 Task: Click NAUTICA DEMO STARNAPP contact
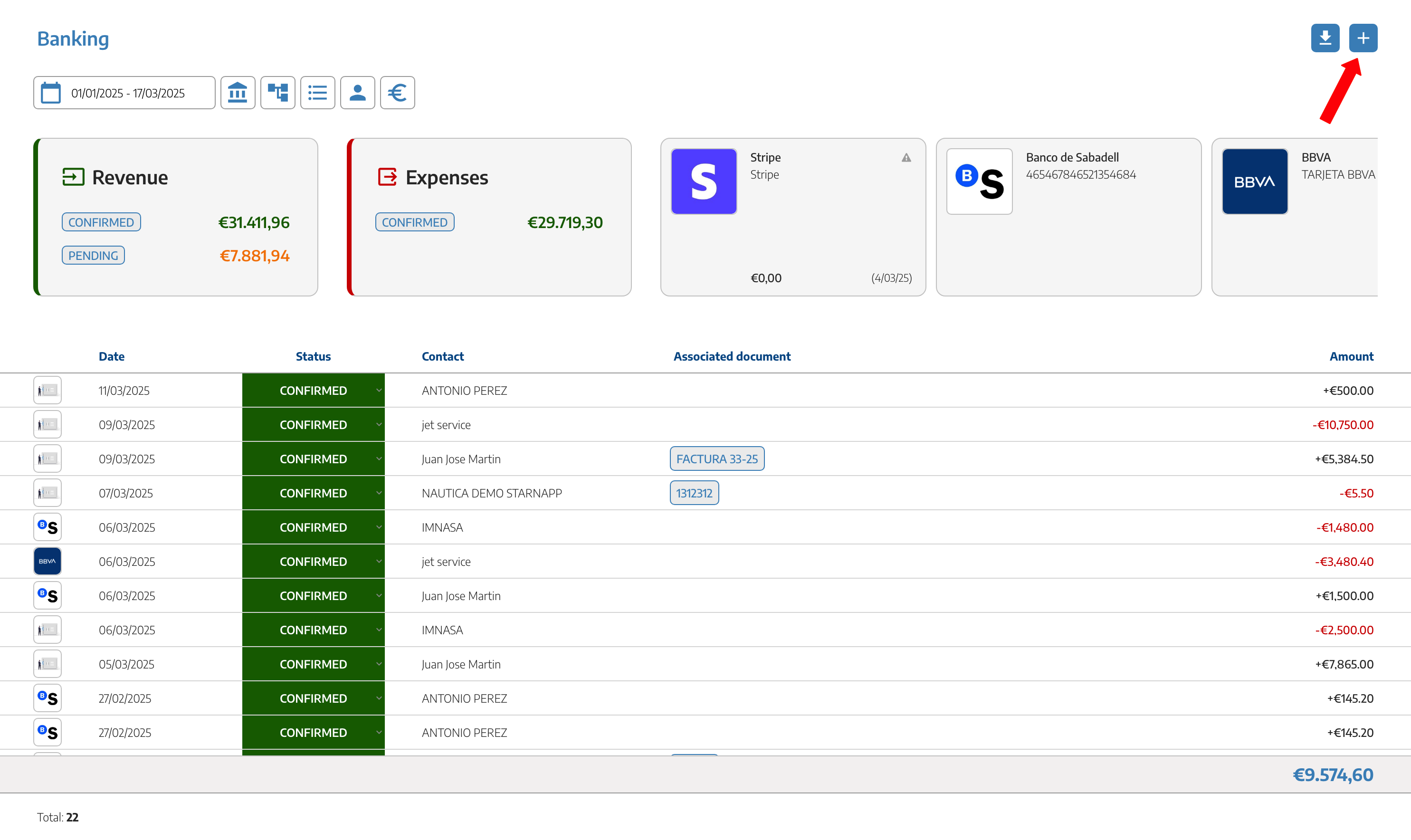[x=492, y=493]
